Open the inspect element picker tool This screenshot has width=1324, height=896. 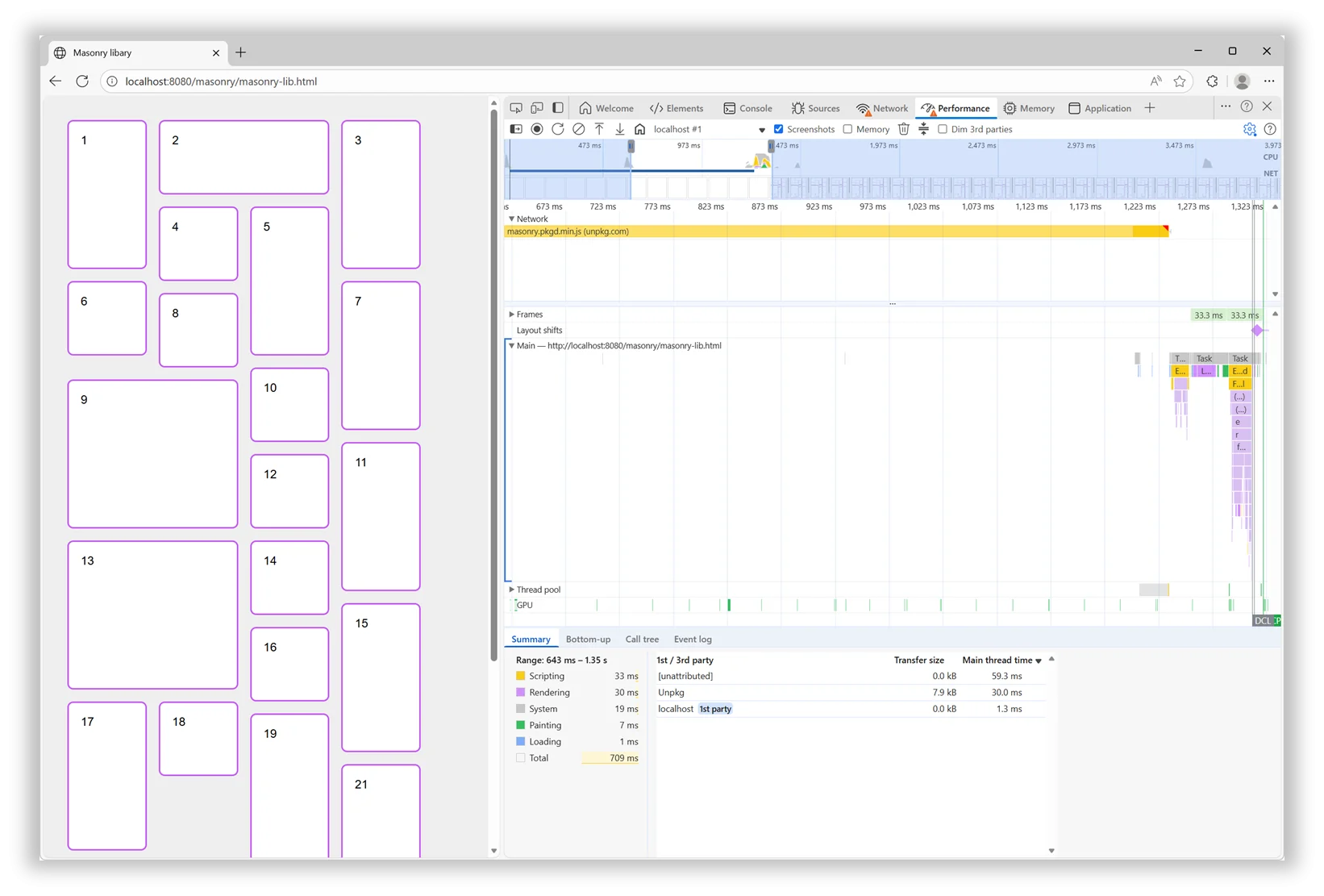pos(516,108)
